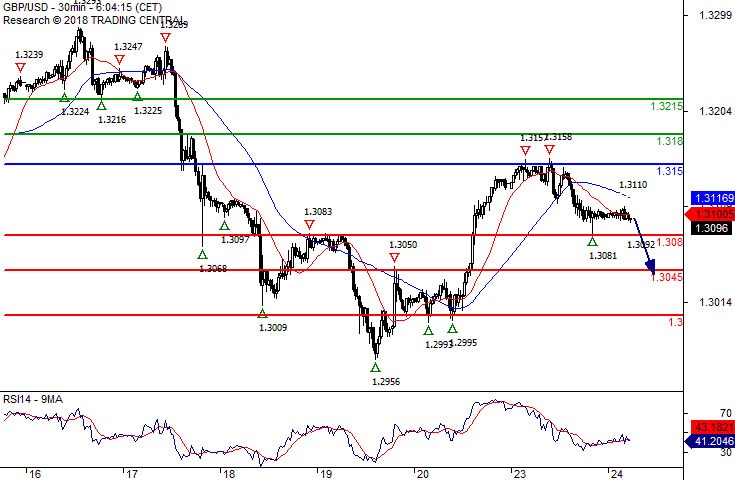
Task: Select date 17 on the time axis
Action: coord(132,474)
